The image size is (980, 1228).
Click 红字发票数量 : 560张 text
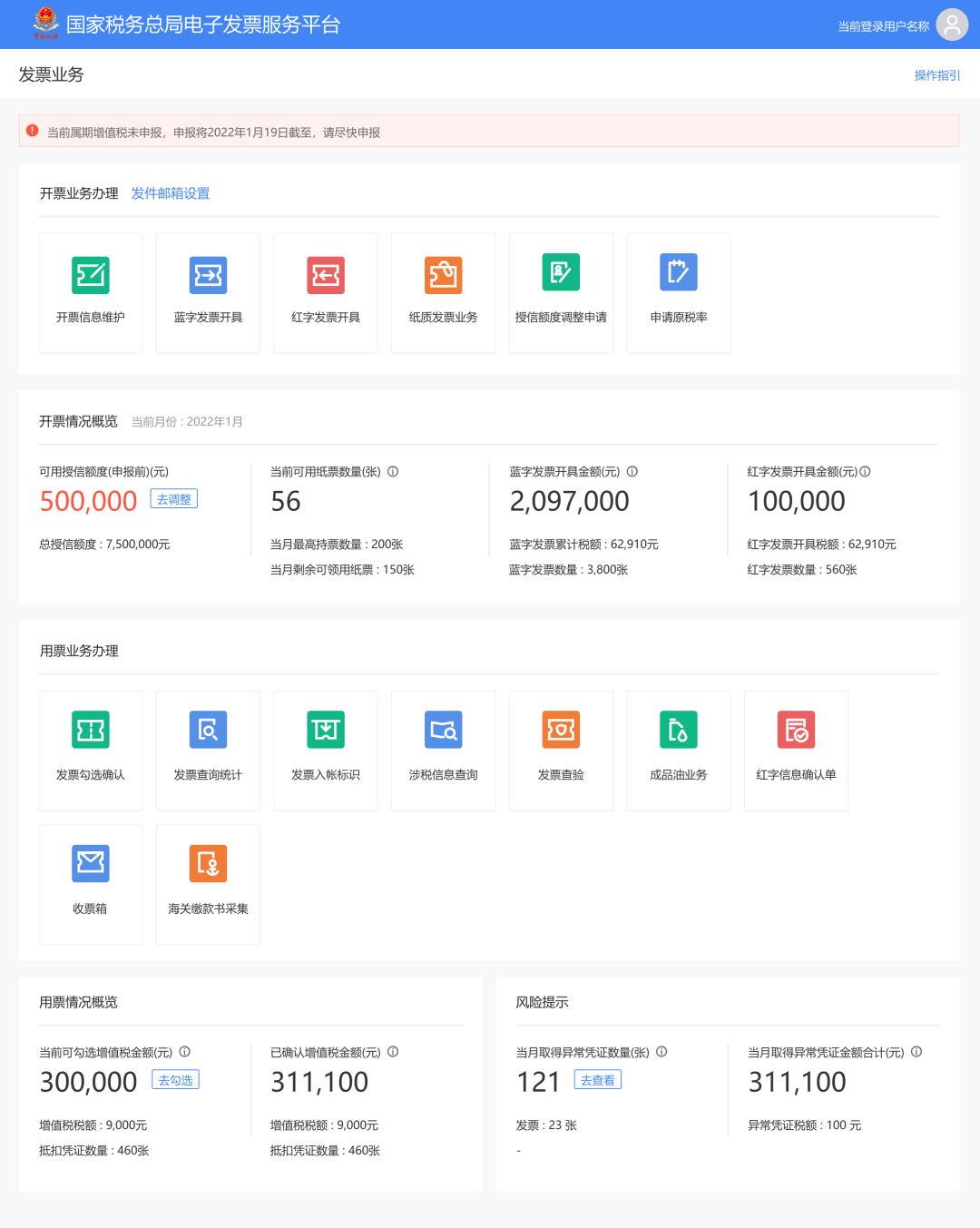tap(802, 570)
